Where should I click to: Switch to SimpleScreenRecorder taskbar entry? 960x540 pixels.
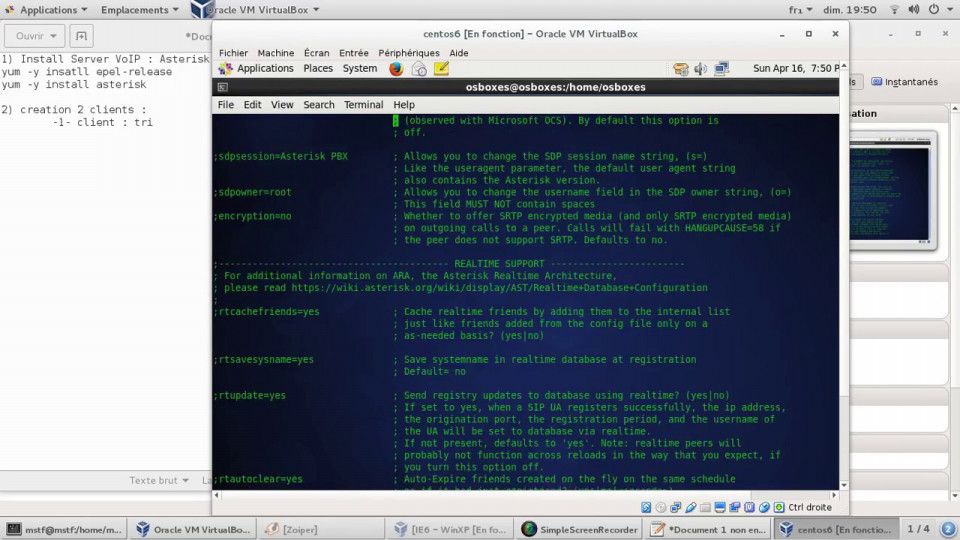click(580, 530)
